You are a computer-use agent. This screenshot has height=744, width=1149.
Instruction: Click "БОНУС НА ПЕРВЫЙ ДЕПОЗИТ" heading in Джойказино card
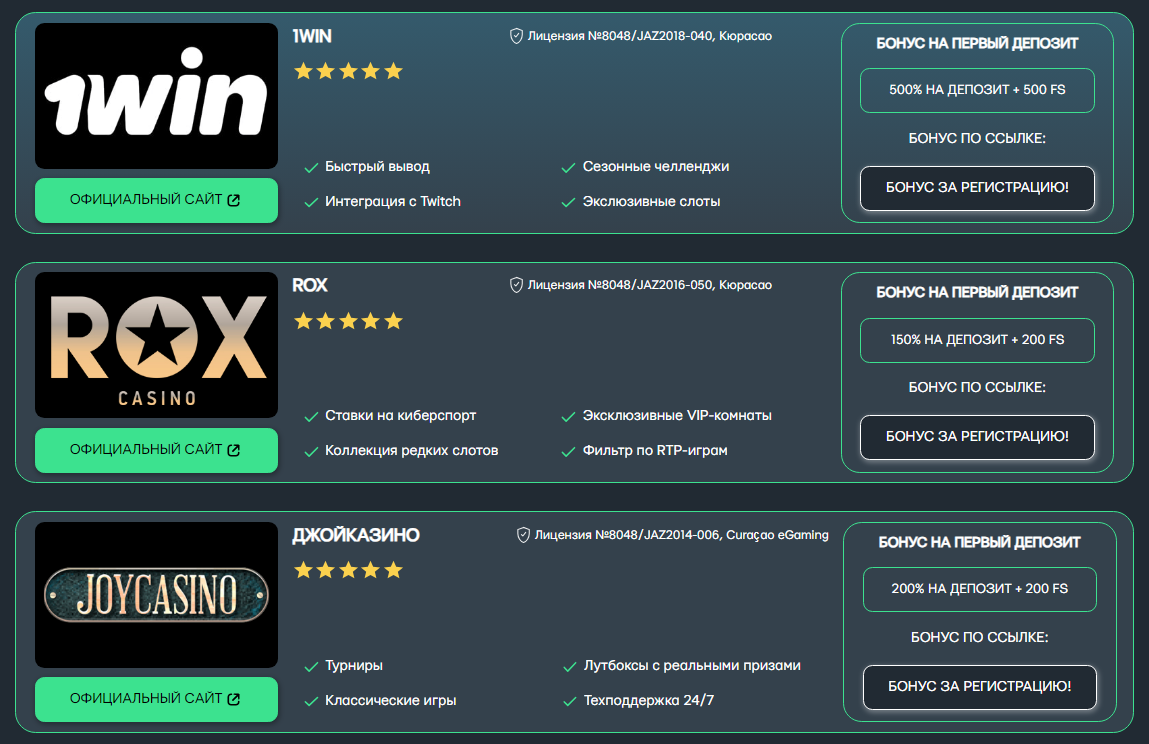[980, 543]
